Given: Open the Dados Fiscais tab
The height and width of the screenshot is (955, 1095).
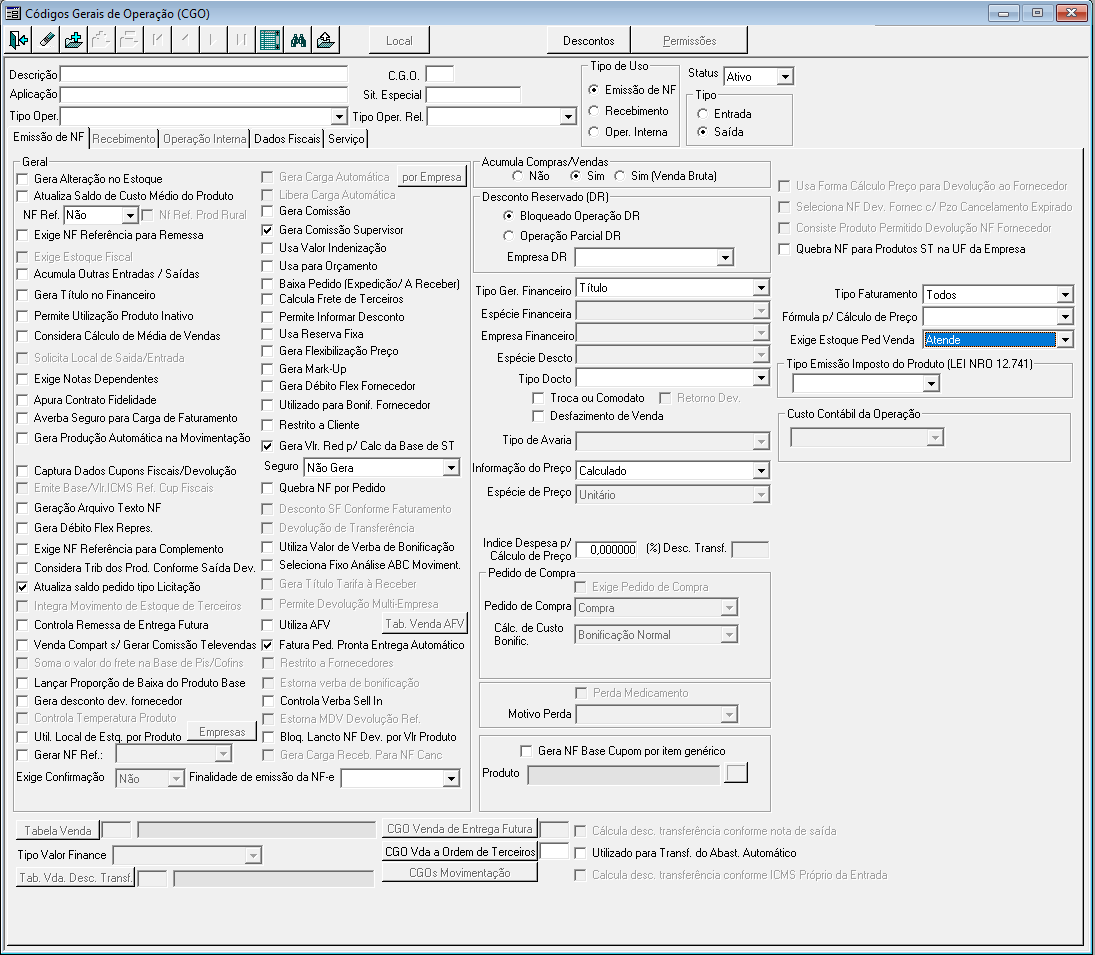Looking at the screenshot, I should (x=287, y=139).
